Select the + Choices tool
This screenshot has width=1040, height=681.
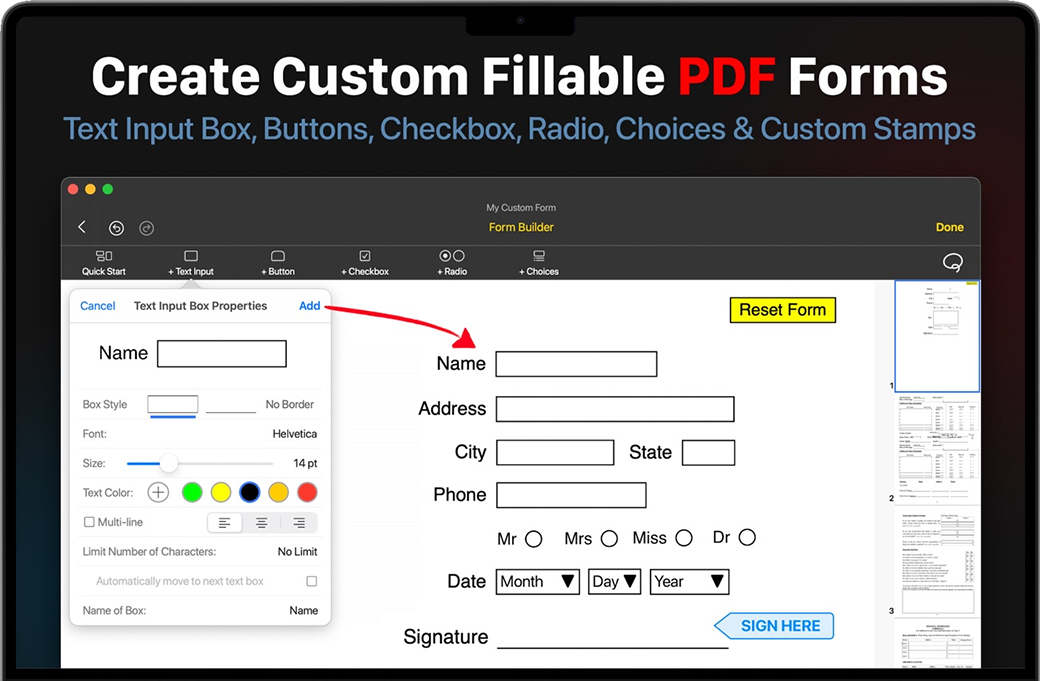pyautogui.click(x=539, y=263)
